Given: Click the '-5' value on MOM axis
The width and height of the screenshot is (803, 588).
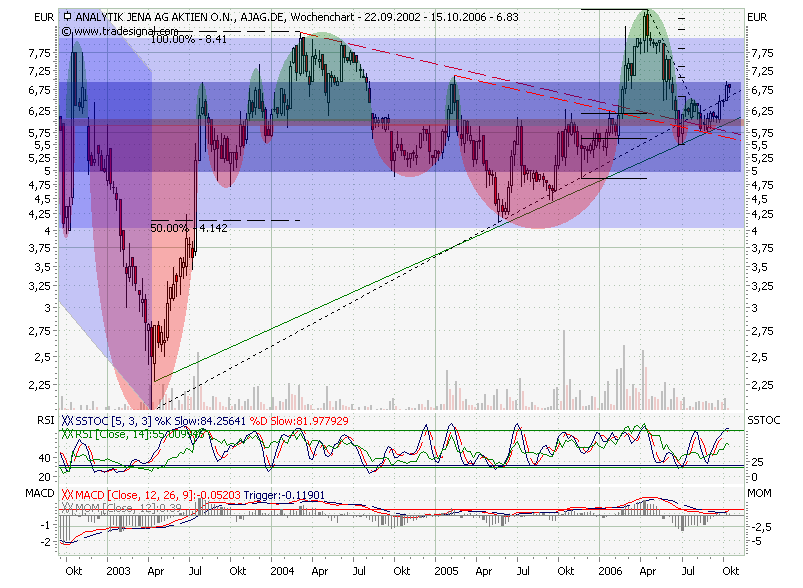Looking at the screenshot, I should 756,541.
